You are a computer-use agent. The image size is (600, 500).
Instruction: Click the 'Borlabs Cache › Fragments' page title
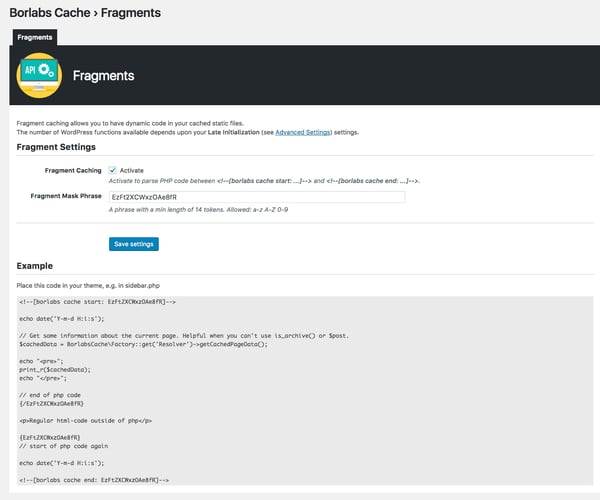pyautogui.click(x=85, y=13)
